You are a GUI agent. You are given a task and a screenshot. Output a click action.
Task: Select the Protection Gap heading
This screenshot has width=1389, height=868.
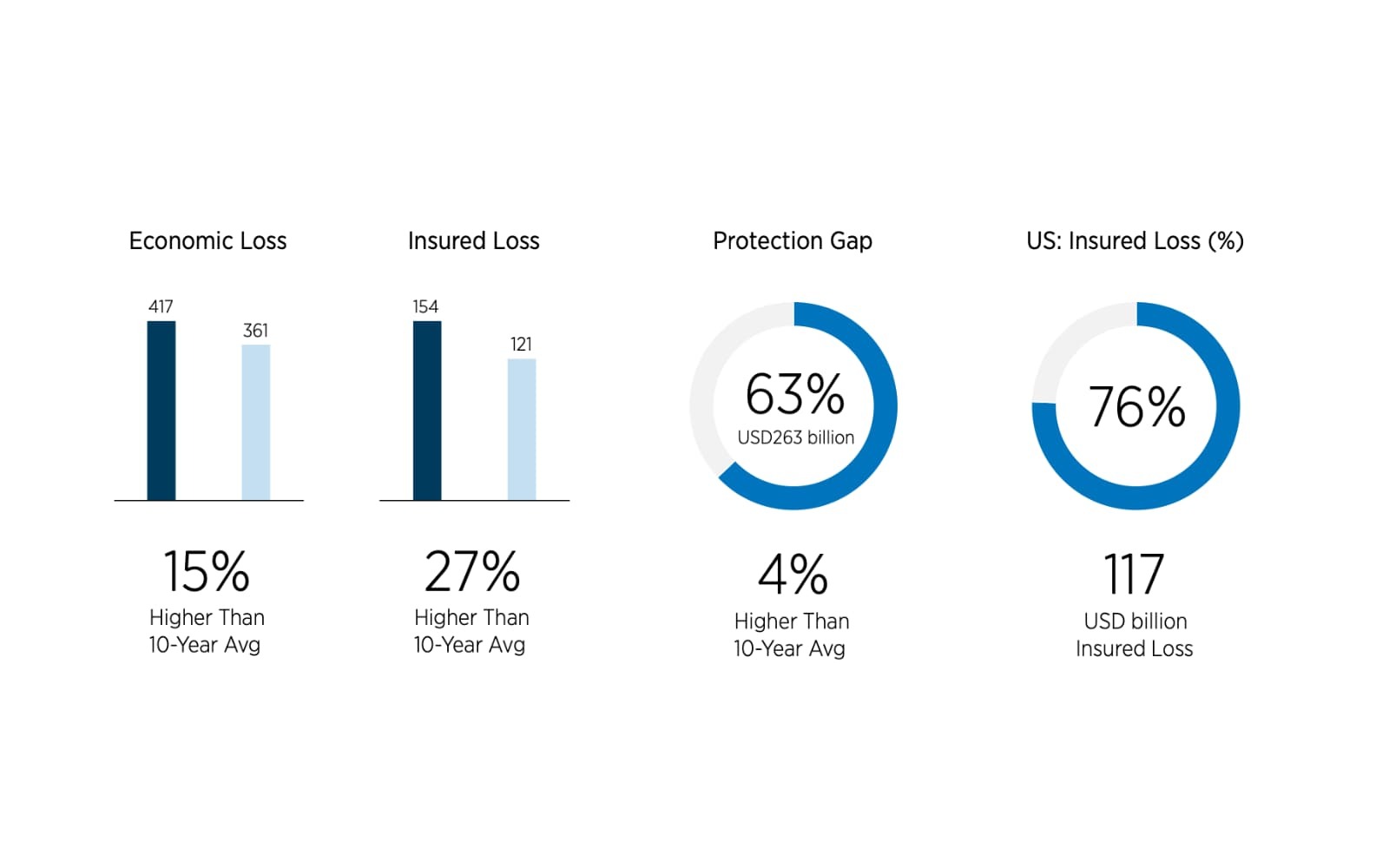click(792, 241)
